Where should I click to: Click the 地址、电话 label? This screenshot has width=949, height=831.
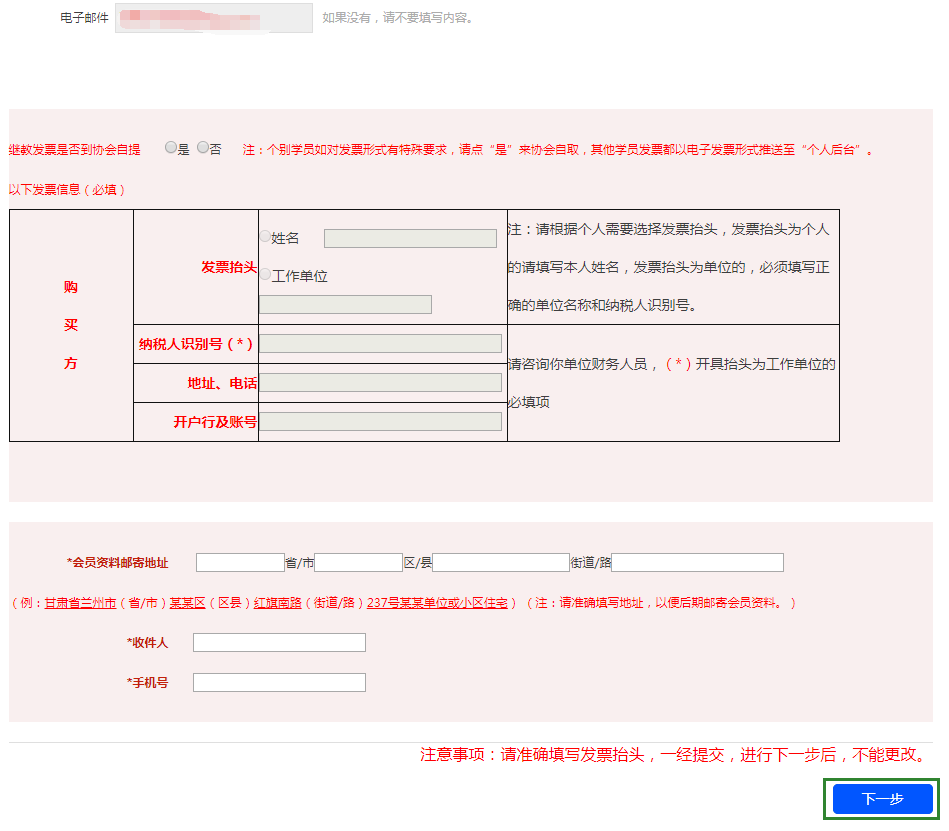click(222, 384)
